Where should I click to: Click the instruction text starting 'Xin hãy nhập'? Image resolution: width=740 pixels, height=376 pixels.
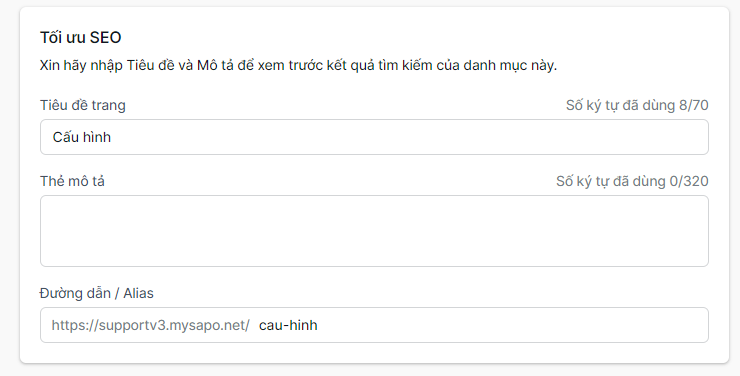coord(298,66)
